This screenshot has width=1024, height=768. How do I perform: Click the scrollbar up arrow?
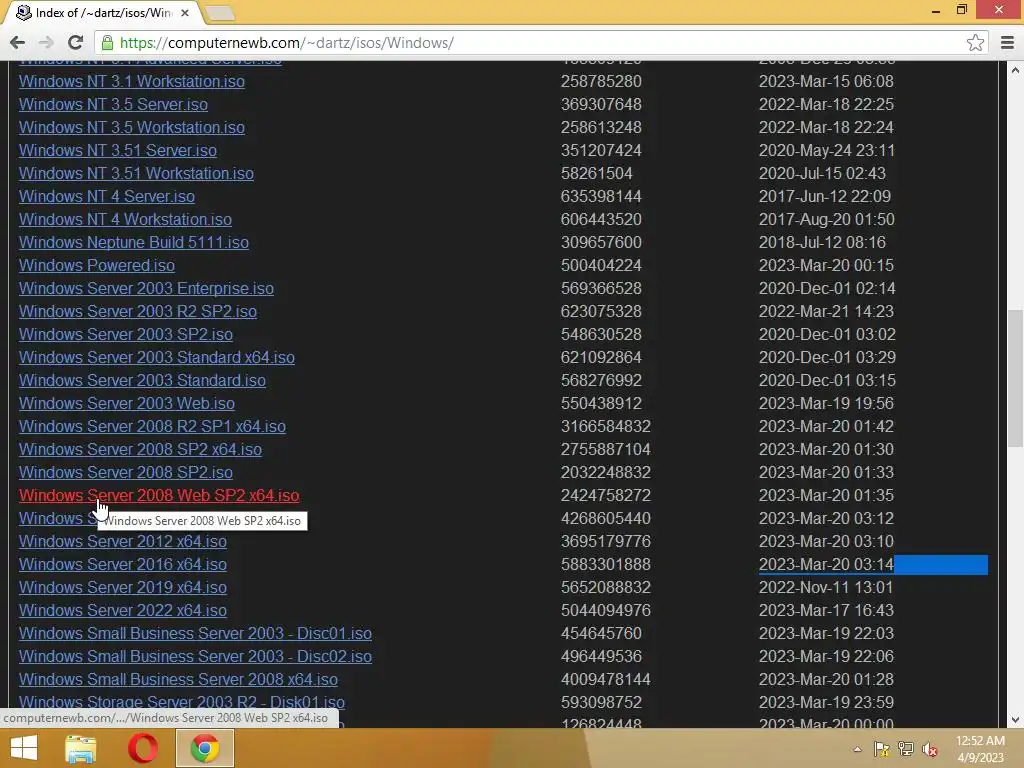(x=1015, y=70)
